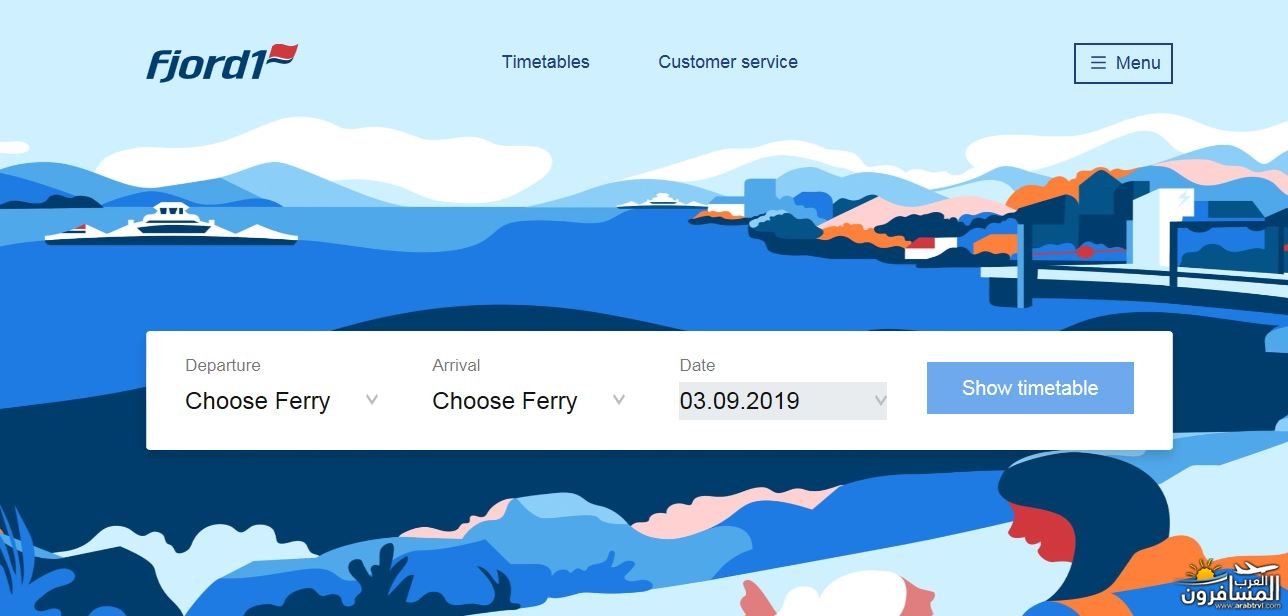Click the large white ferry illustration

pyautogui.click(x=171, y=225)
